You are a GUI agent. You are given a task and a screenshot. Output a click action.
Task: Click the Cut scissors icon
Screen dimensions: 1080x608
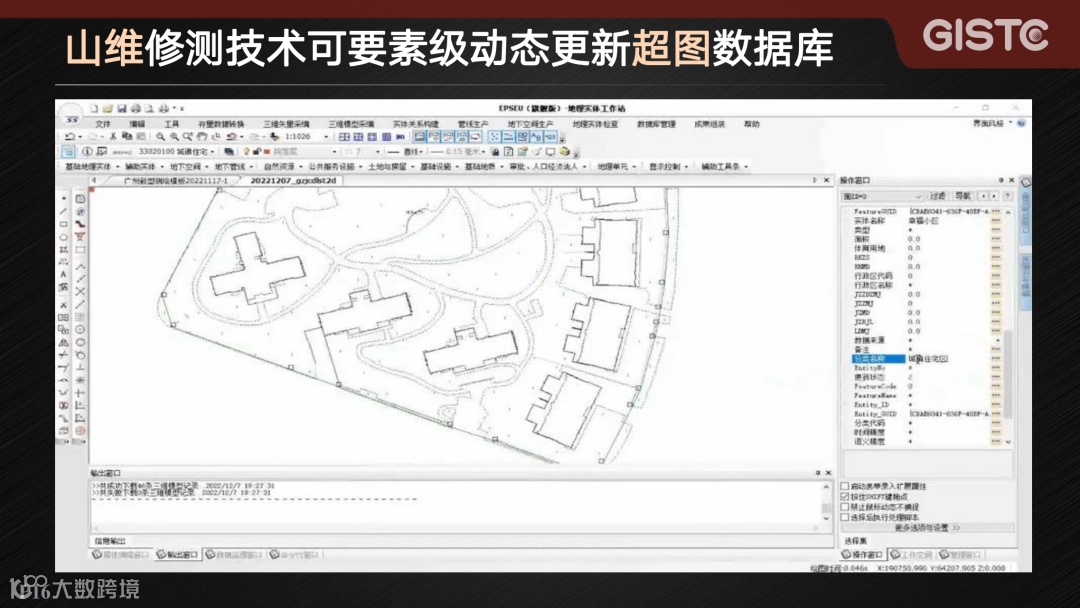113,136
